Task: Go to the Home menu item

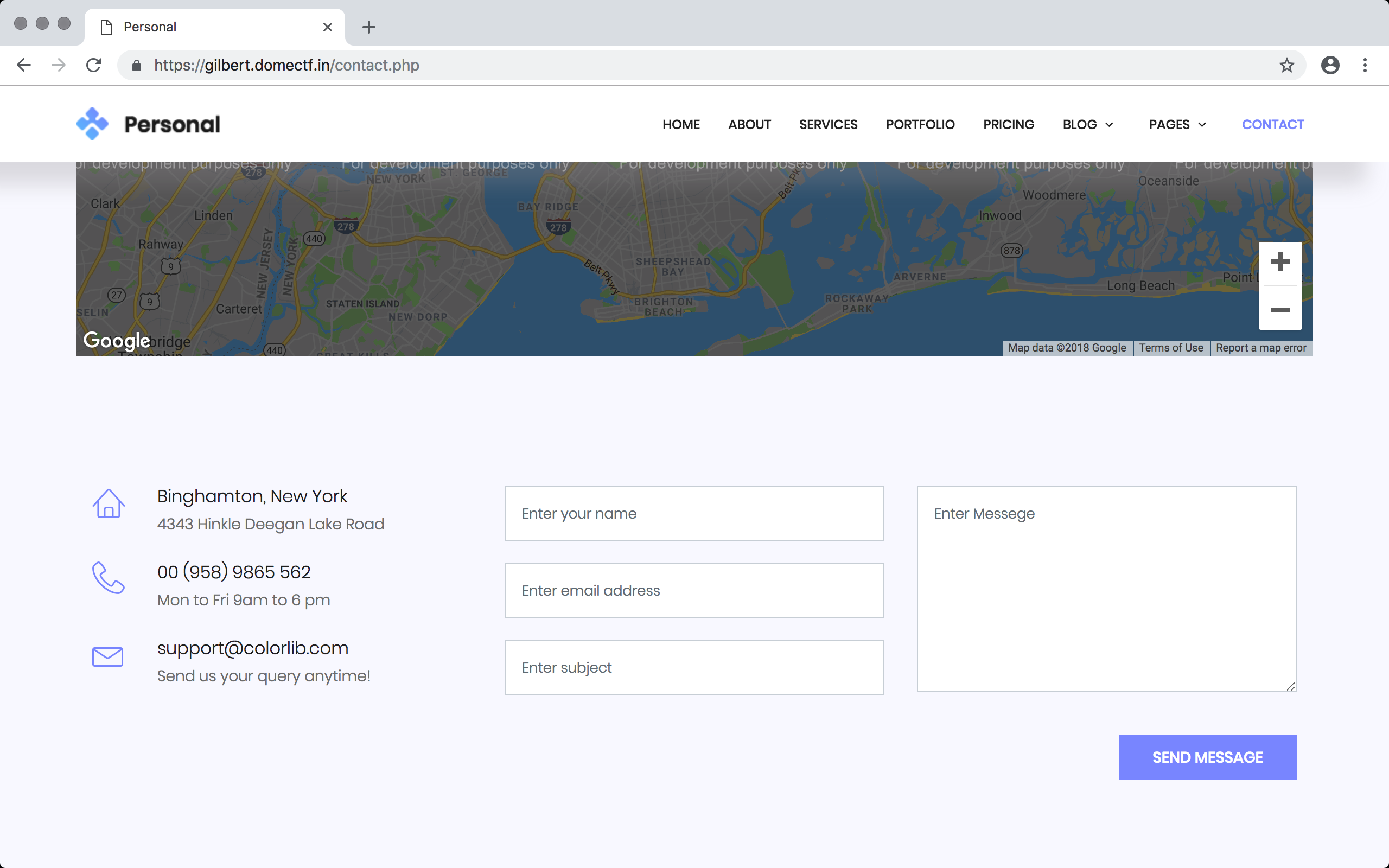Action: (681, 125)
